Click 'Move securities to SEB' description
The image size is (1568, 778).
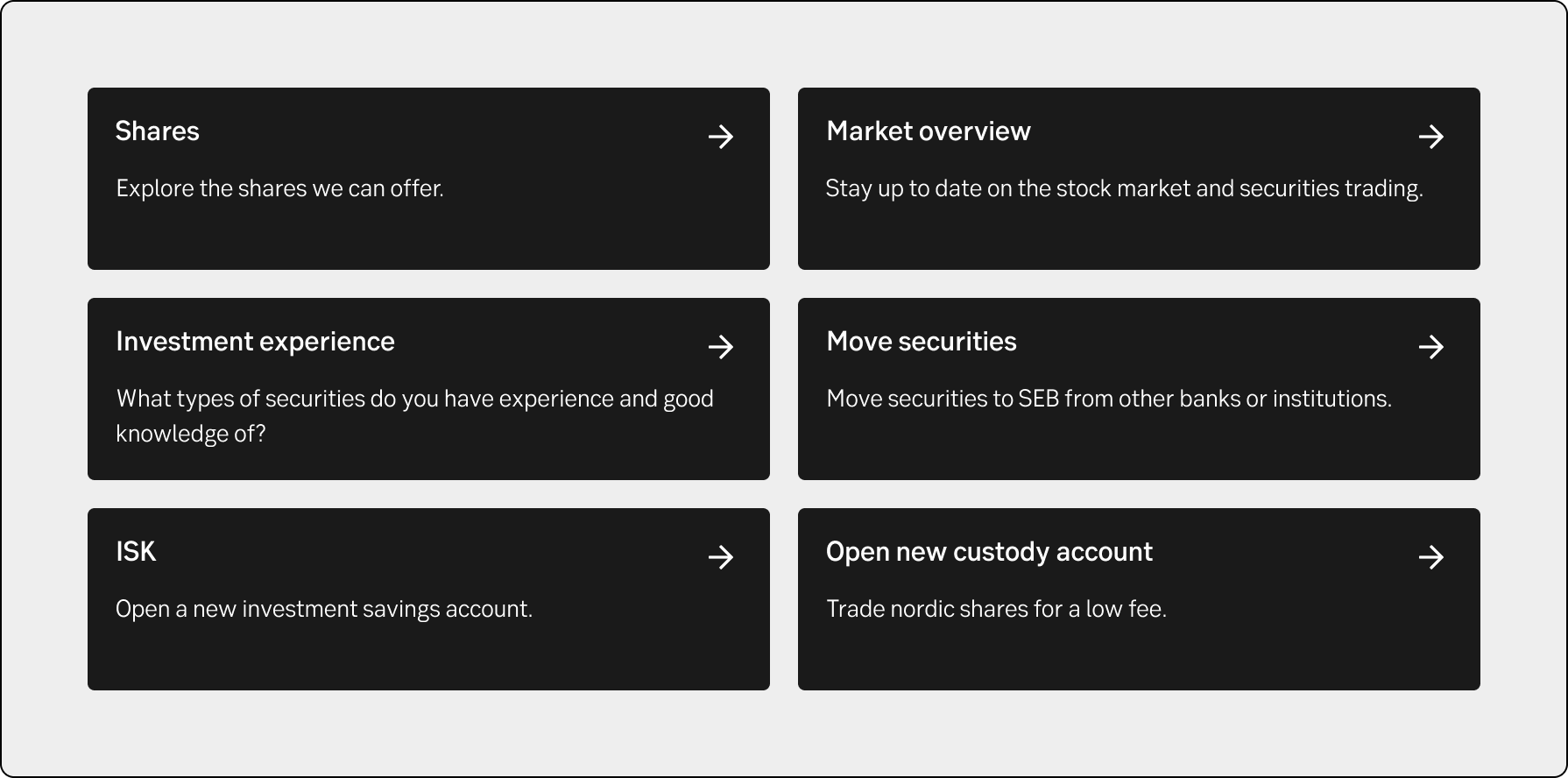point(1109,399)
